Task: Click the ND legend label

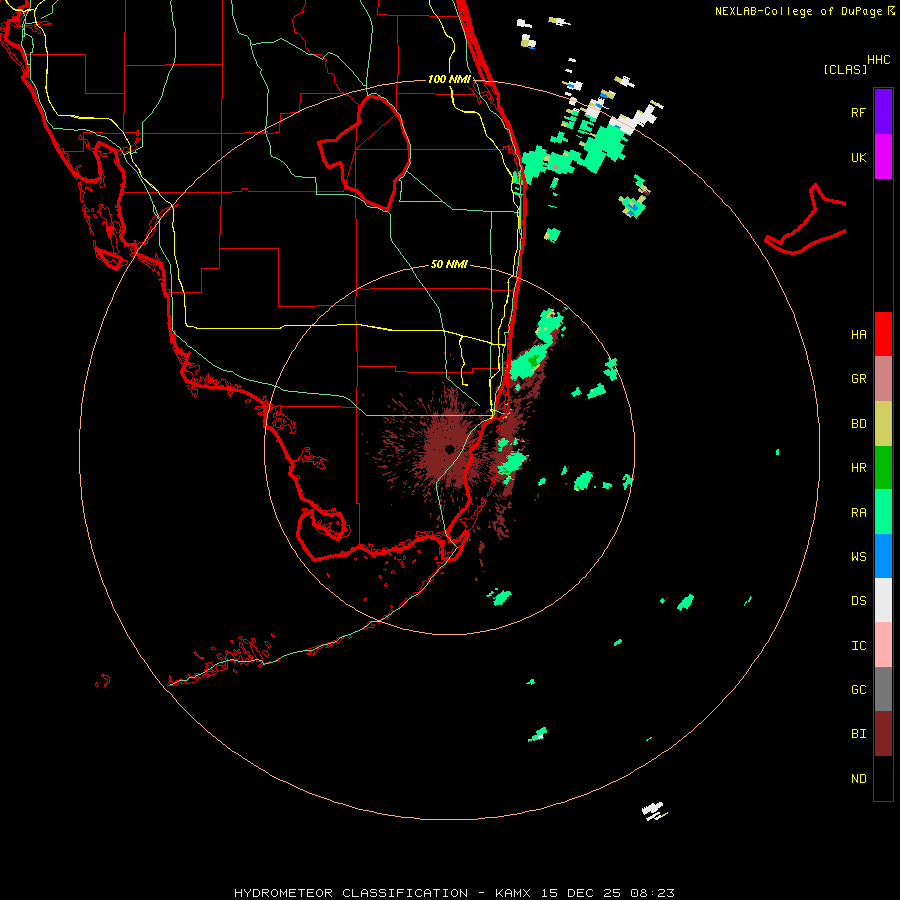Action: coord(858,779)
